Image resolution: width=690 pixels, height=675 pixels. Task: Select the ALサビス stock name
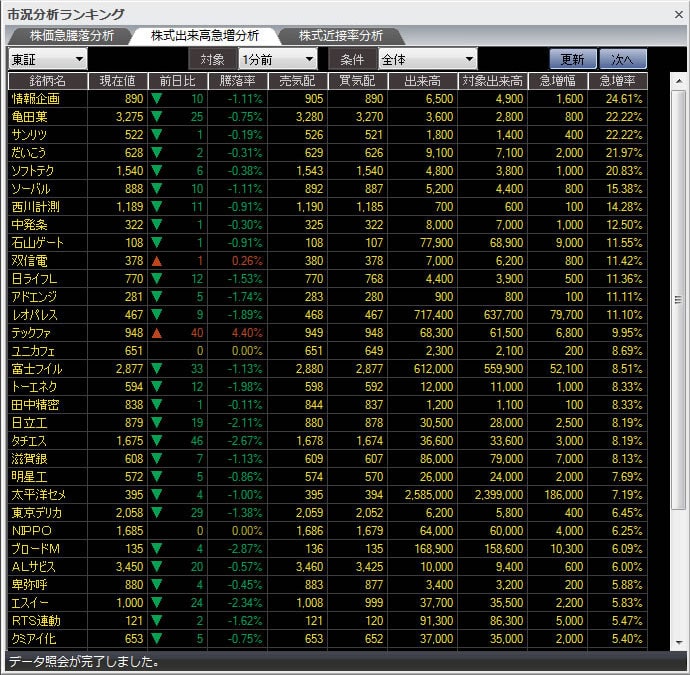click(x=34, y=567)
